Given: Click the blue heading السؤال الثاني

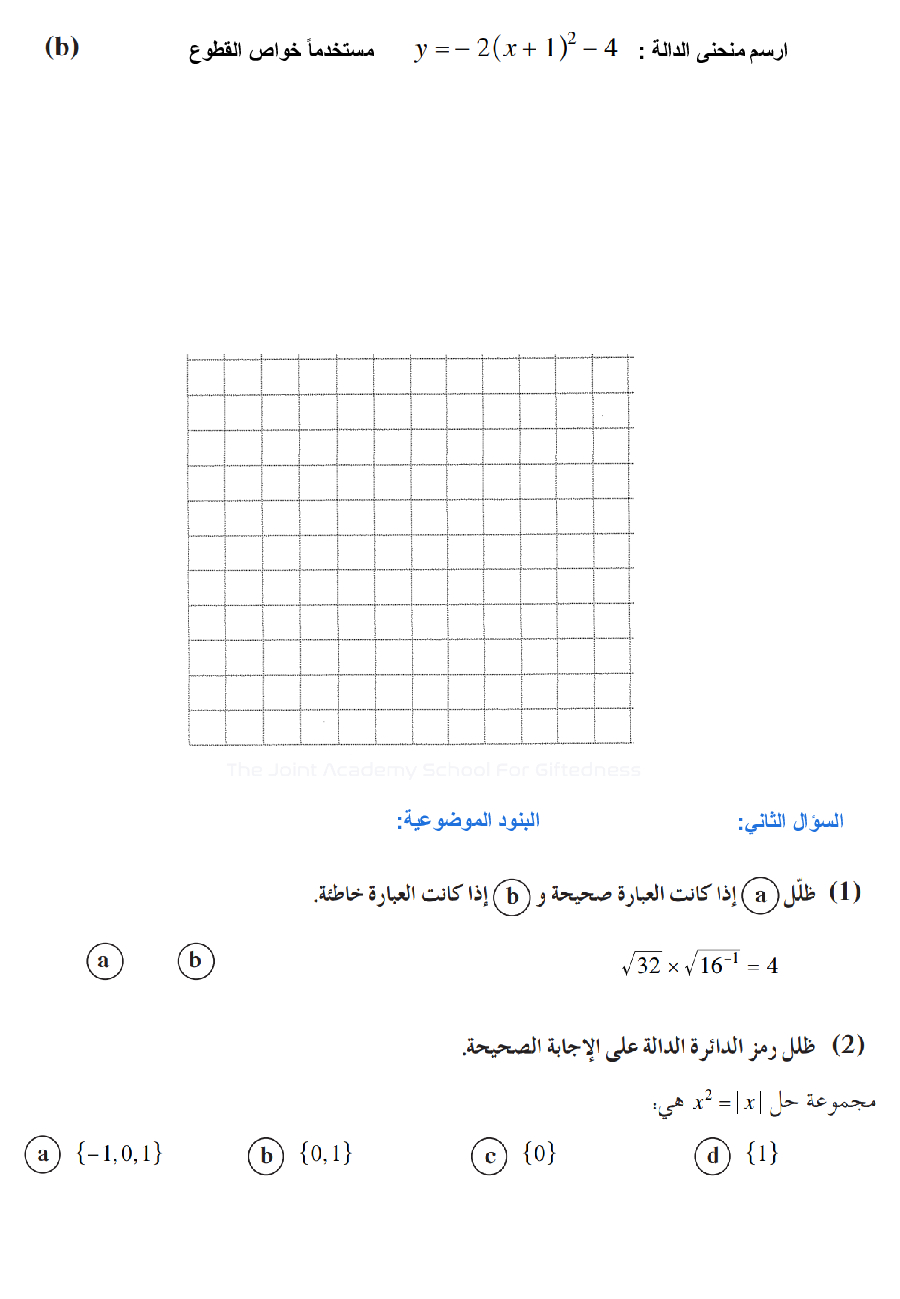Looking at the screenshot, I should pyautogui.click(x=790, y=822).
